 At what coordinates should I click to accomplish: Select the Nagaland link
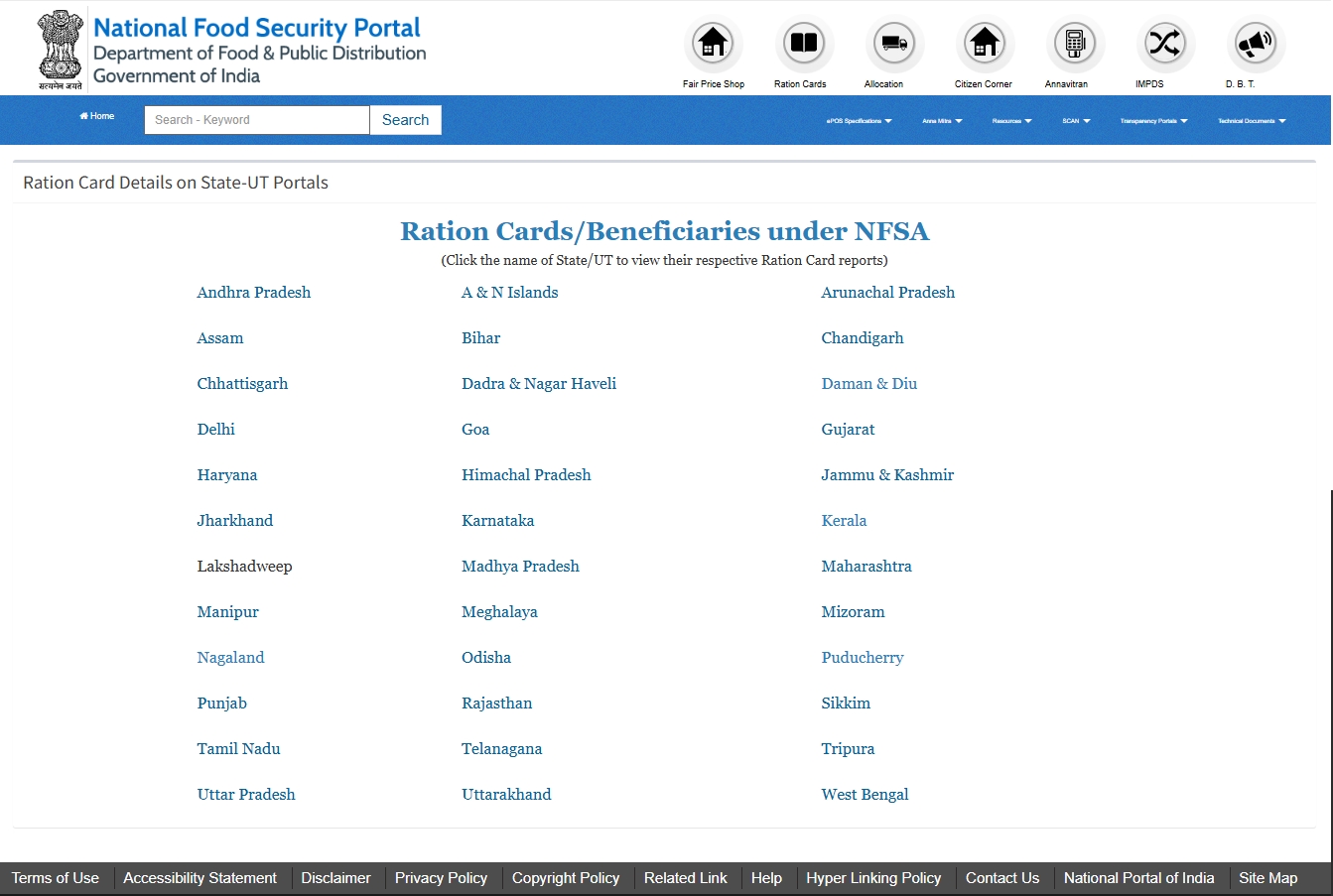[231, 658]
